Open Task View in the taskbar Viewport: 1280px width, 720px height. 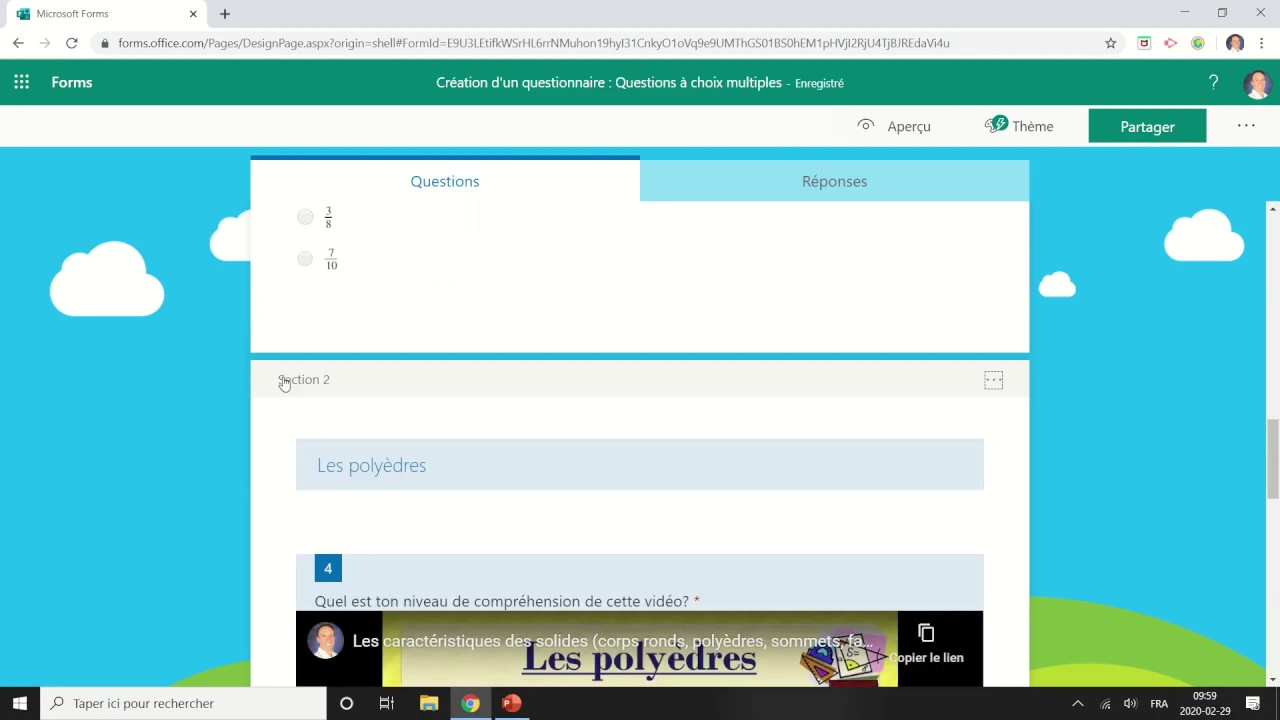coord(387,703)
